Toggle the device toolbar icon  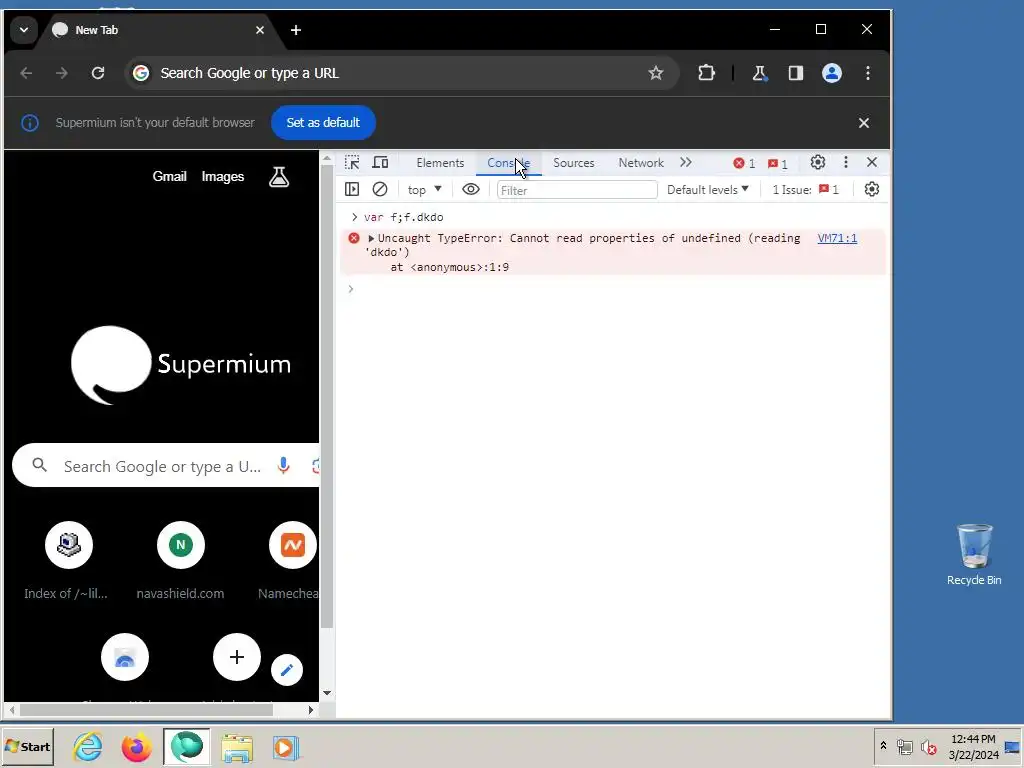pos(380,163)
